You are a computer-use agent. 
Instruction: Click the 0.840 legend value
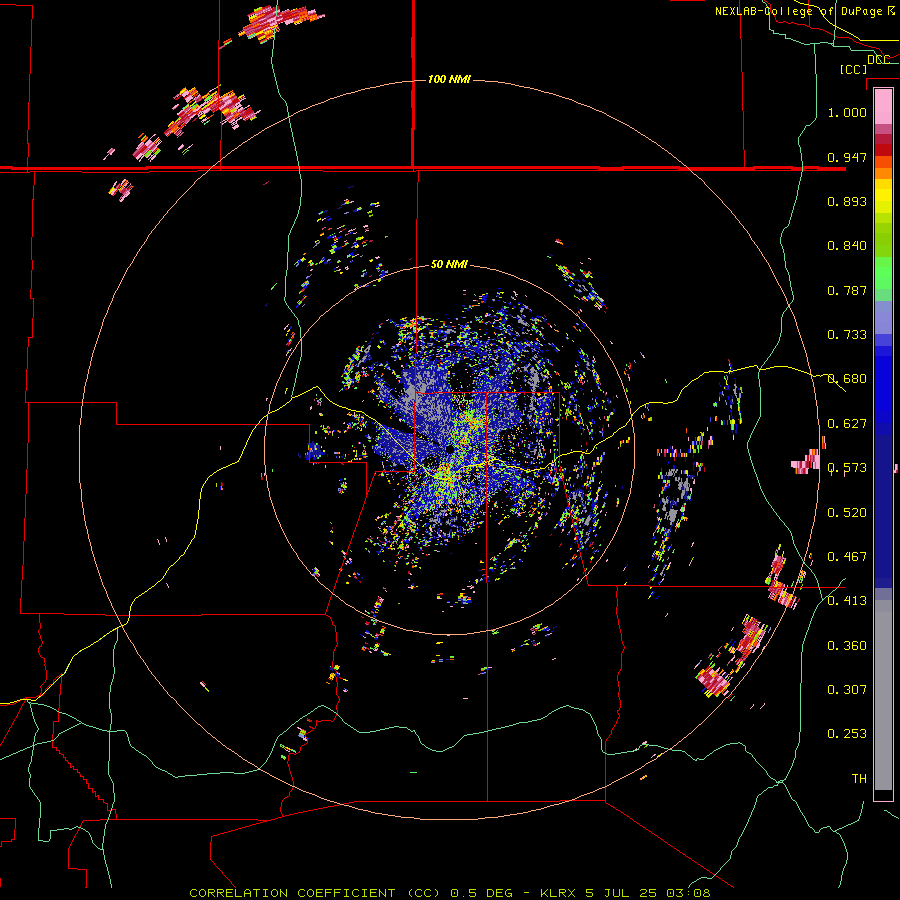[847, 246]
